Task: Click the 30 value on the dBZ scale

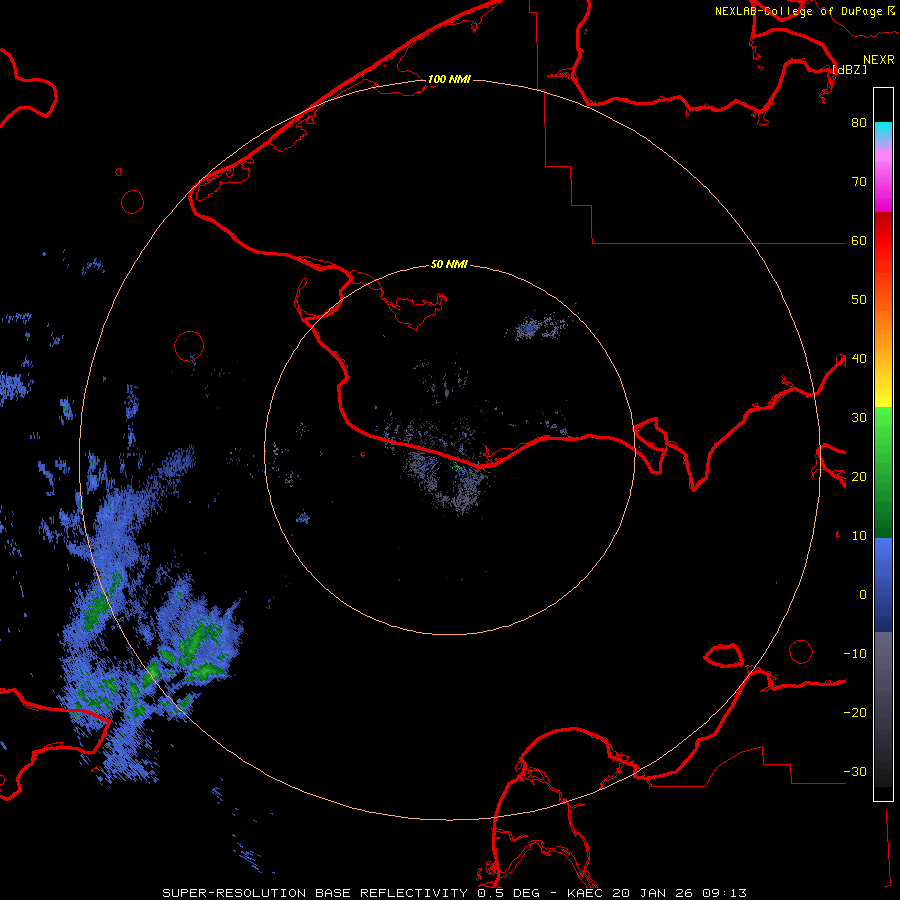Action: coord(859,418)
